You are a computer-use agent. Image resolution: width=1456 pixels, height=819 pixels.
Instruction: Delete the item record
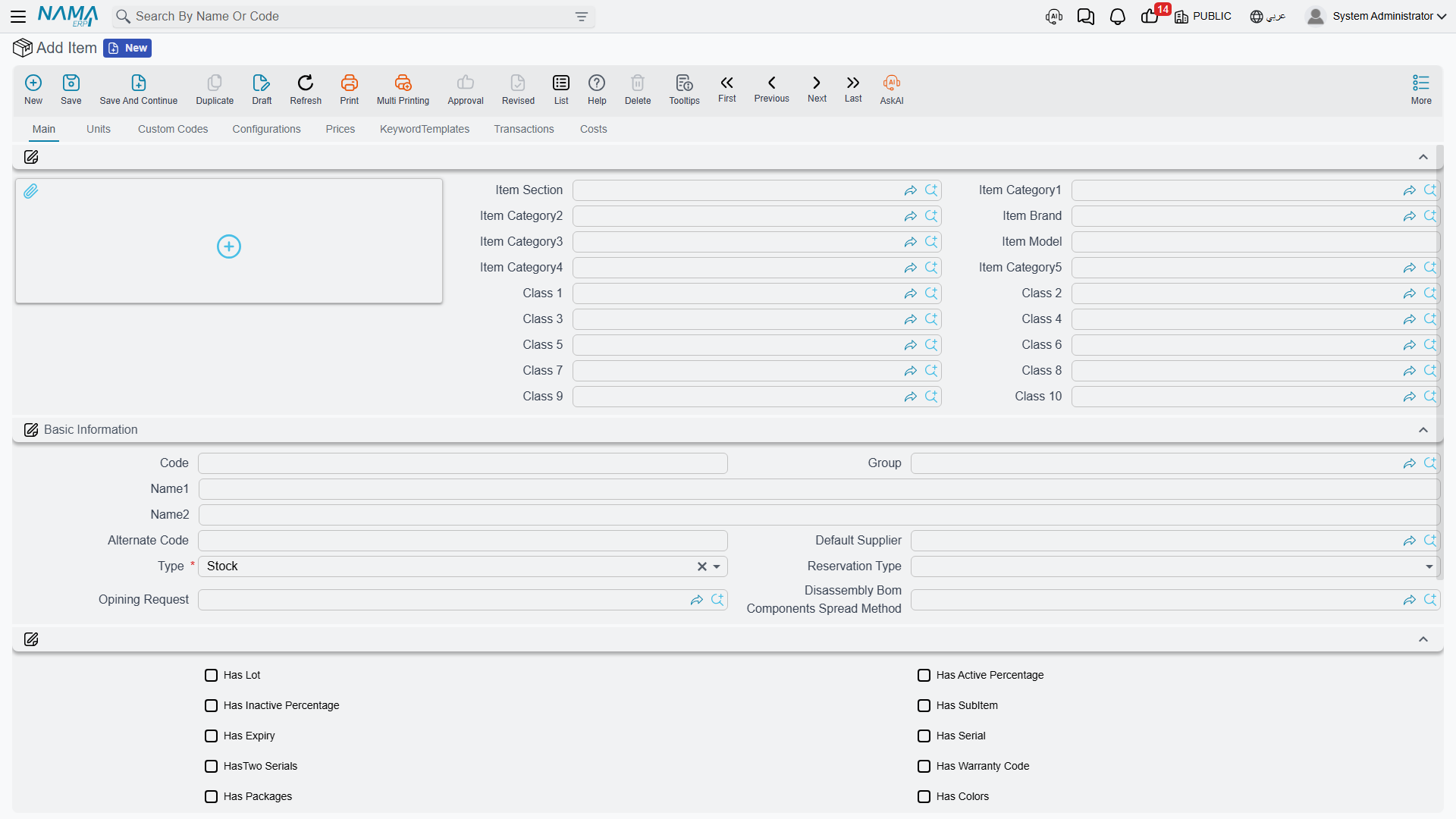tap(638, 89)
